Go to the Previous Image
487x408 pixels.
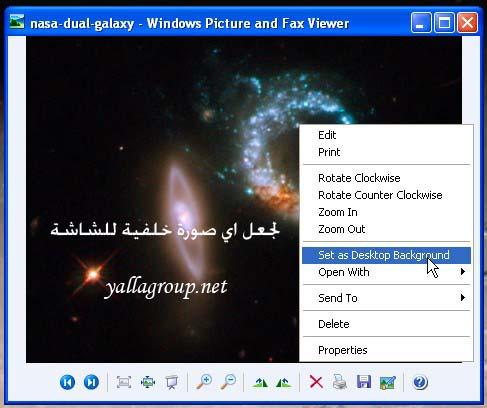pyautogui.click(x=67, y=382)
